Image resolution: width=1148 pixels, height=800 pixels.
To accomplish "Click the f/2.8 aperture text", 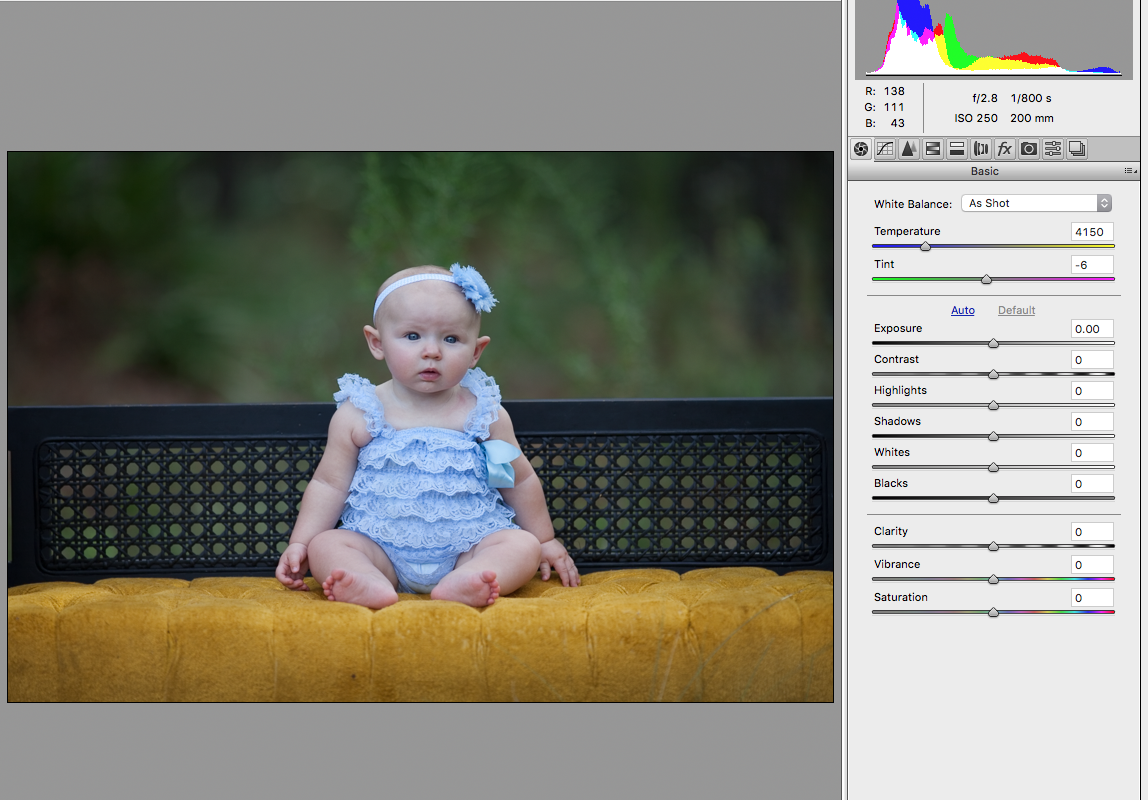I will pyautogui.click(x=985, y=98).
